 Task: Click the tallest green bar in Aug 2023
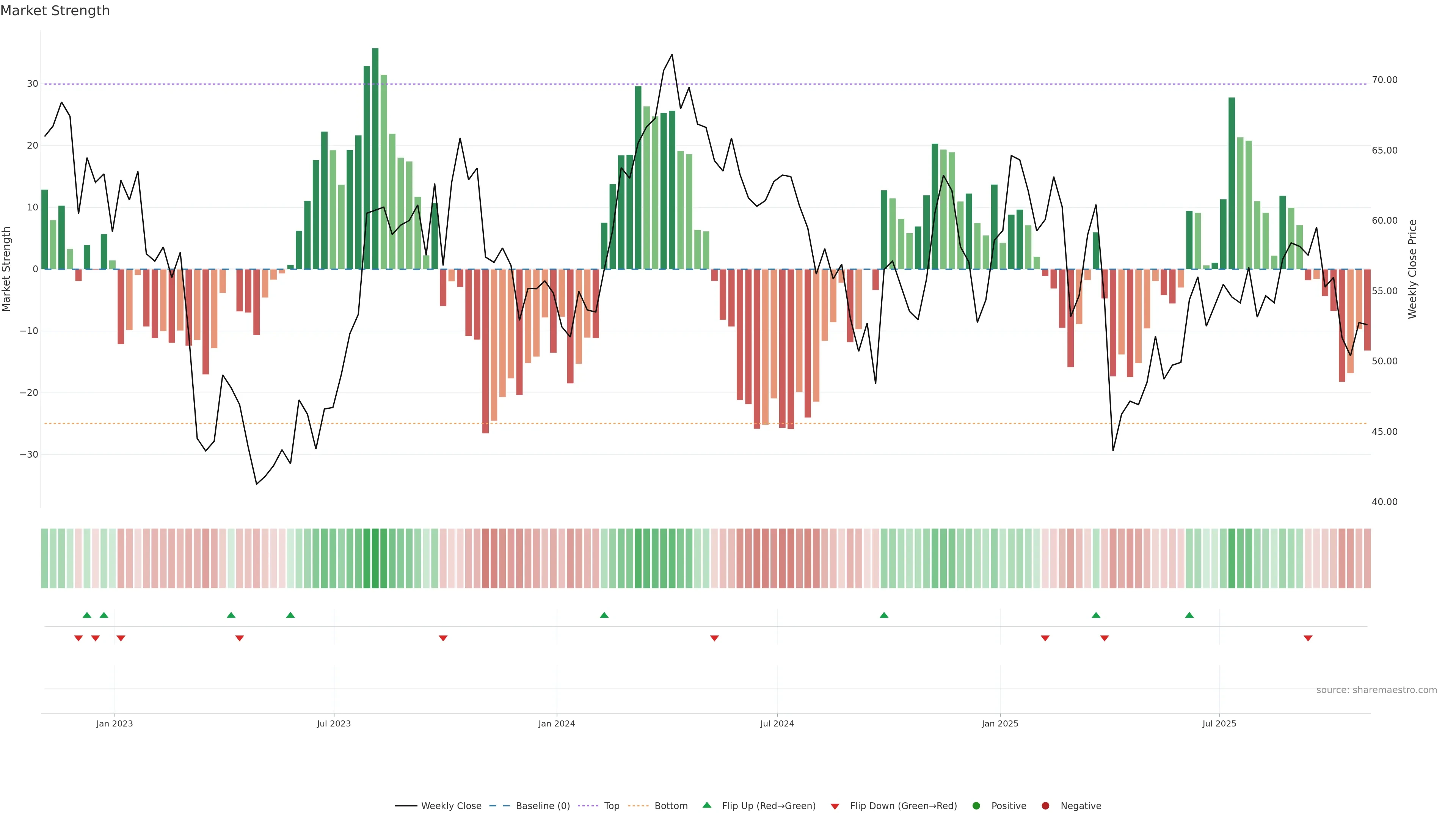coord(375,158)
